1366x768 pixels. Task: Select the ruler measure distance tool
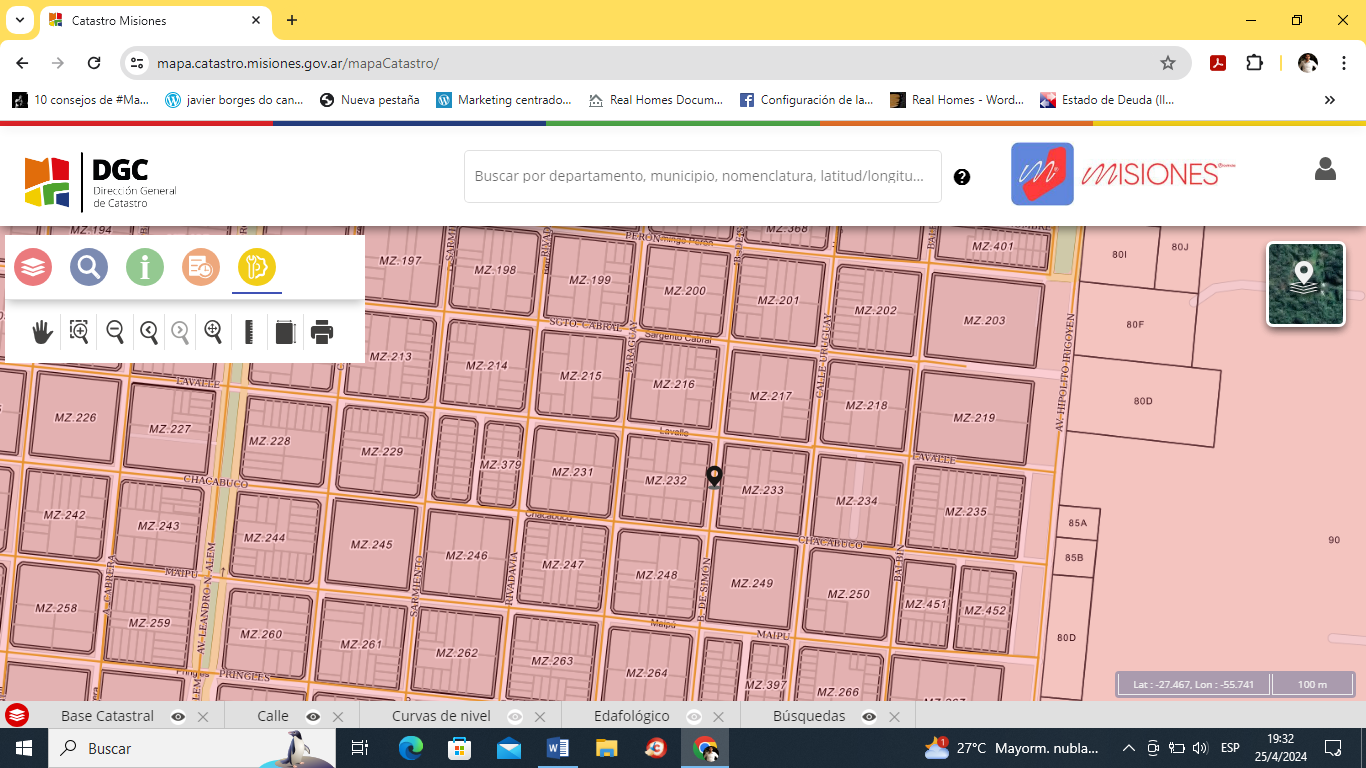click(249, 332)
